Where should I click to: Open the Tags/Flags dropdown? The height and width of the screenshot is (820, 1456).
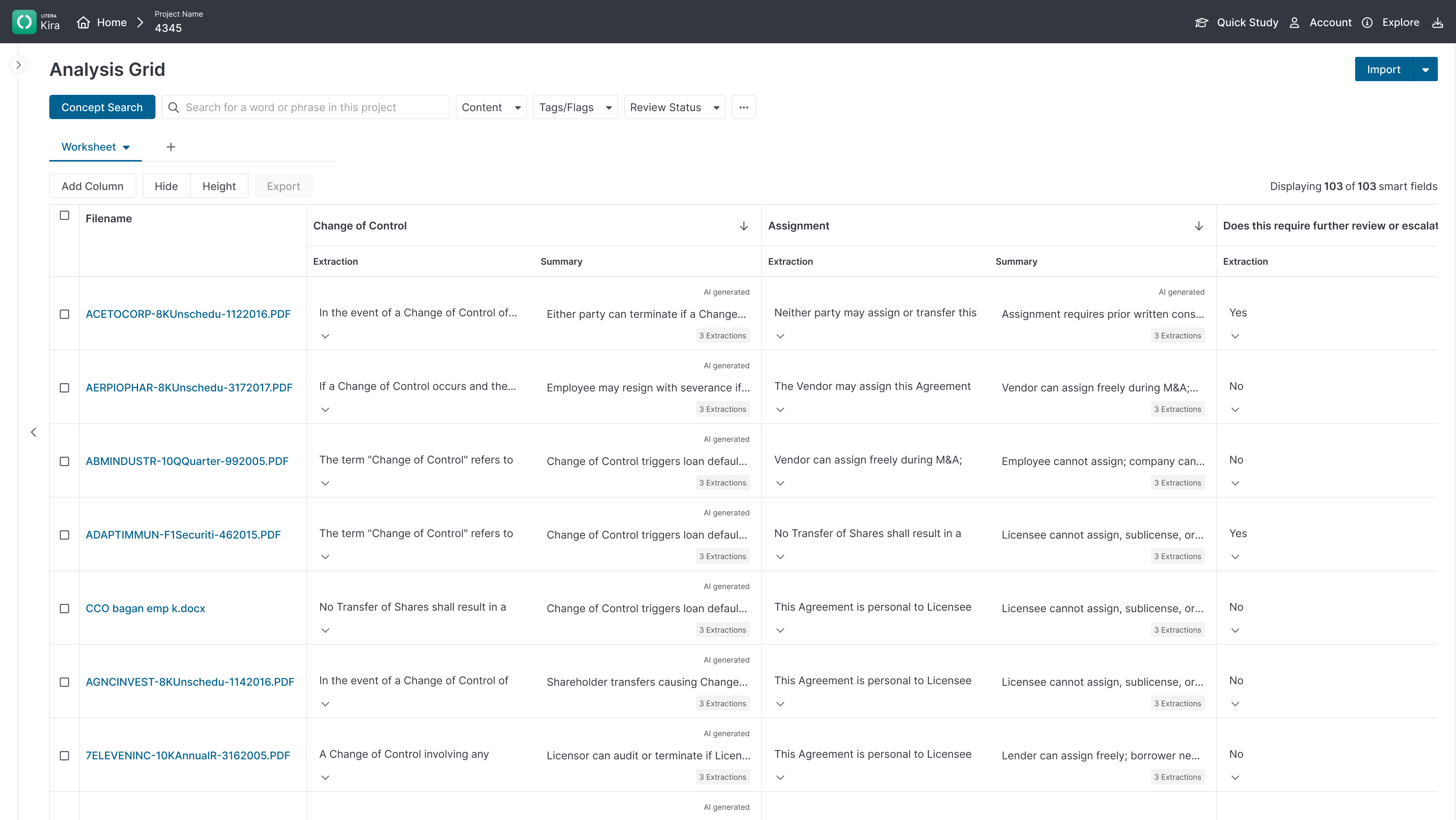(575, 107)
